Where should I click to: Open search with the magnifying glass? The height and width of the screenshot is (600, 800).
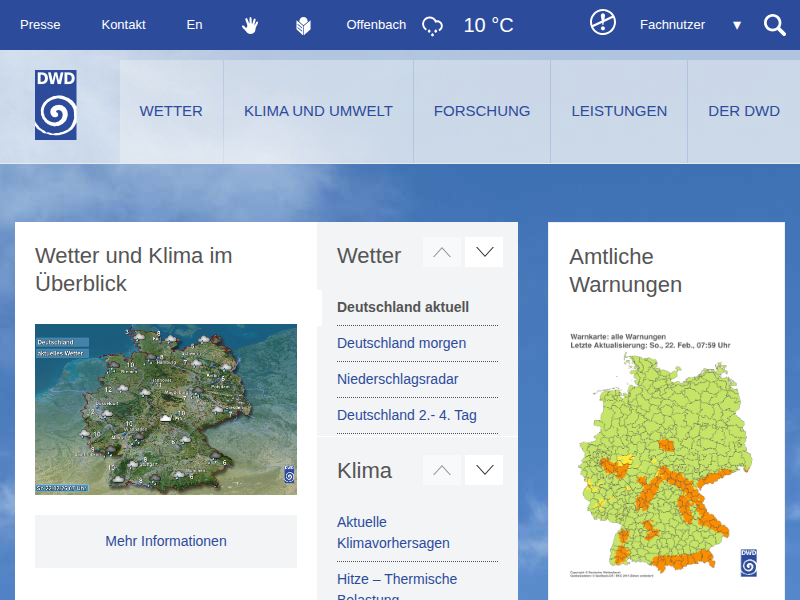(x=775, y=25)
